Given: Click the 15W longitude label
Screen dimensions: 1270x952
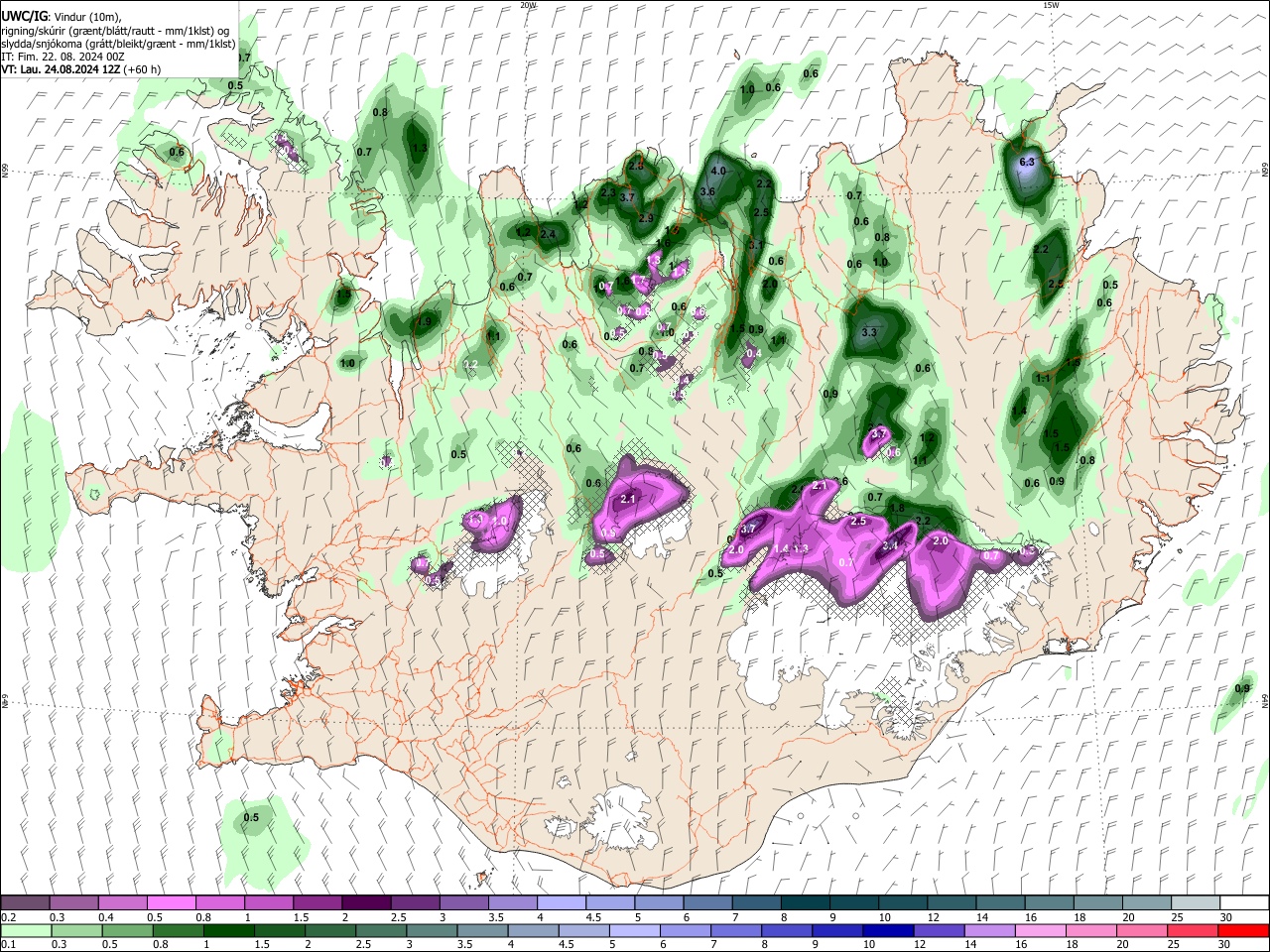Looking at the screenshot, I should (1050, 5).
